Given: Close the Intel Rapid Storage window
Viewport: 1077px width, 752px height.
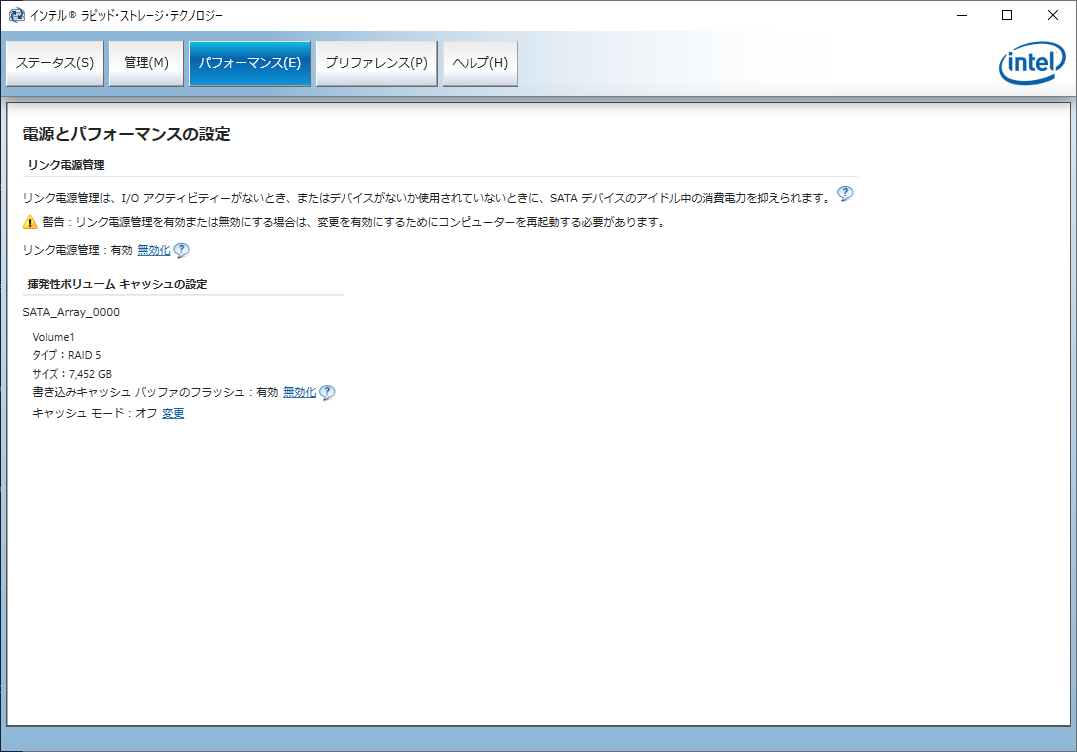Looking at the screenshot, I should point(1052,15).
